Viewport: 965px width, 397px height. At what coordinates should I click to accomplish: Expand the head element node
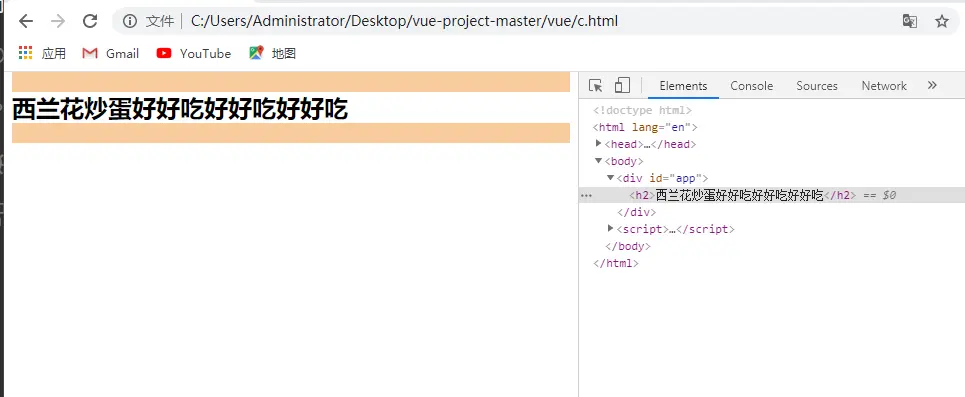coord(599,144)
